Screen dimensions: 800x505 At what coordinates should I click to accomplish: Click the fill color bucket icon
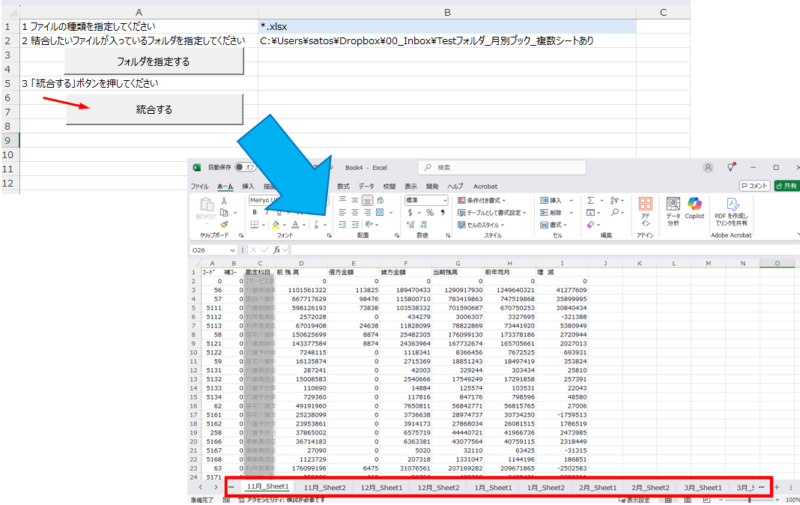[x=273, y=225]
